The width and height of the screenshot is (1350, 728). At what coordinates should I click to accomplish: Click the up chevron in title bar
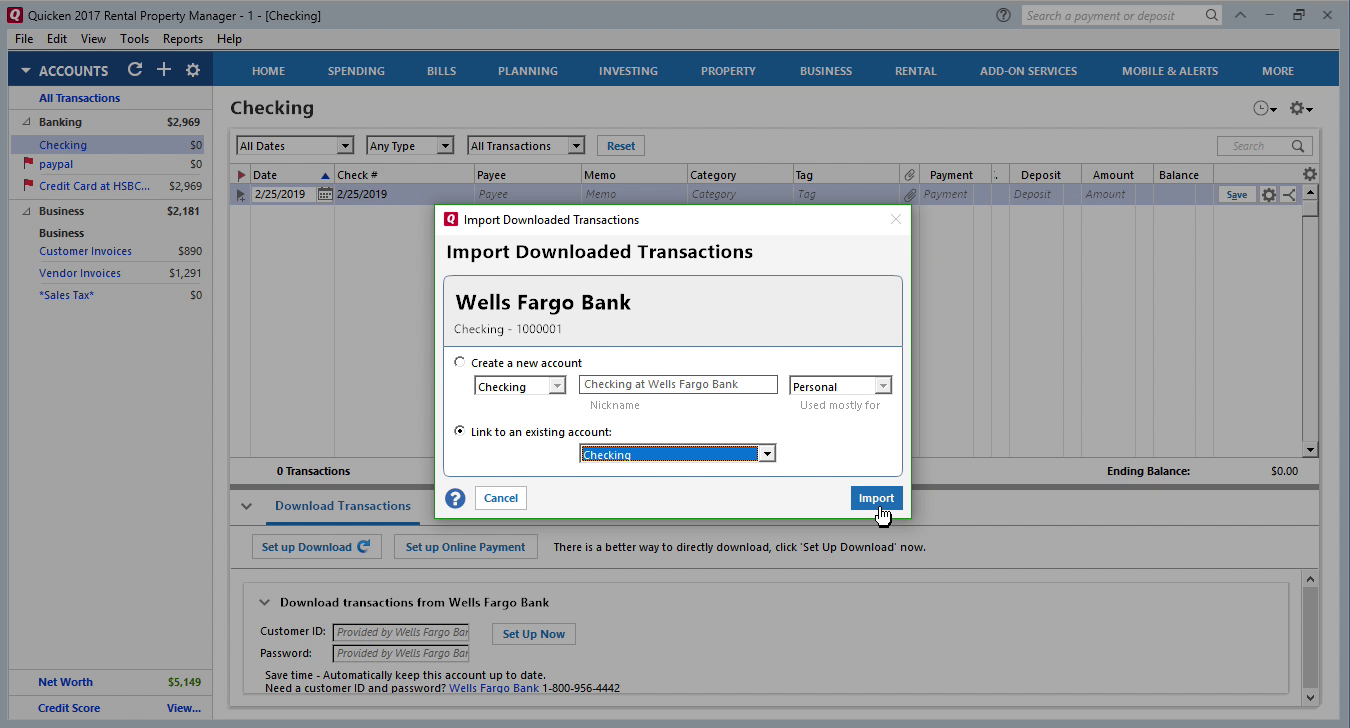point(1241,15)
